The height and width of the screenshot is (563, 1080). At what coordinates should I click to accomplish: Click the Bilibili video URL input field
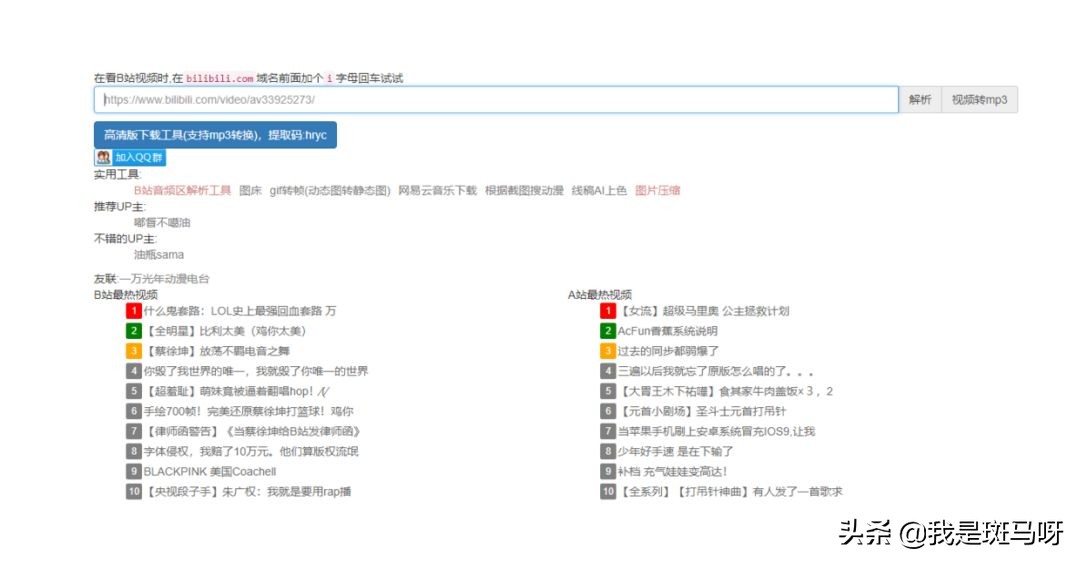tap(496, 100)
